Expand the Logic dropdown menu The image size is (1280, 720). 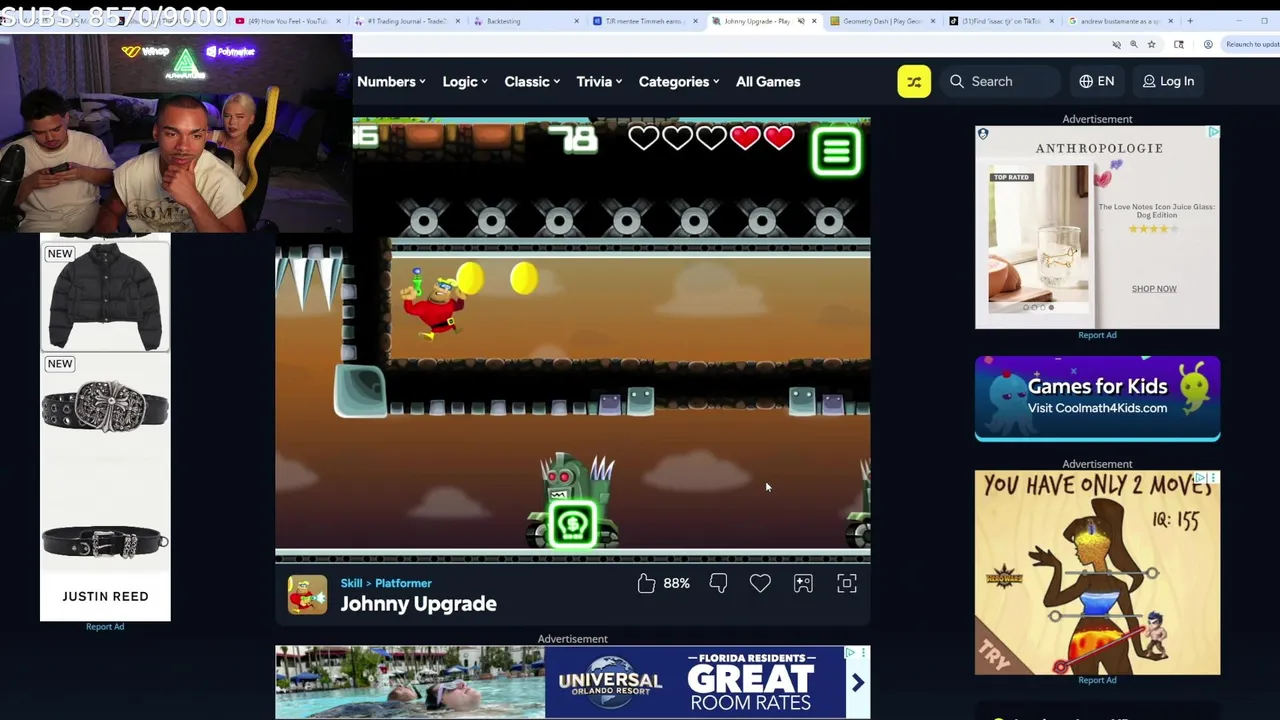pos(465,81)
